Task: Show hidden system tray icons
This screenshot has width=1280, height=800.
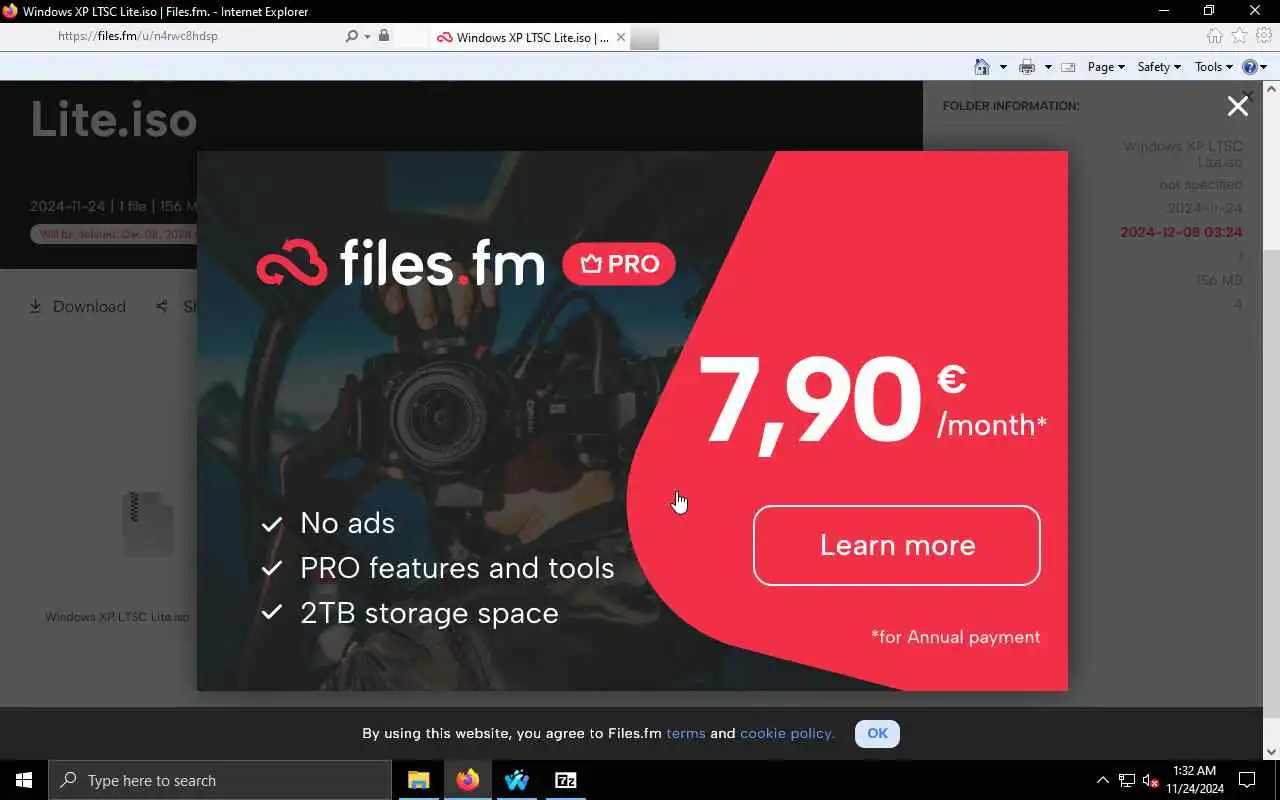Action: (x=1102, y=780)
